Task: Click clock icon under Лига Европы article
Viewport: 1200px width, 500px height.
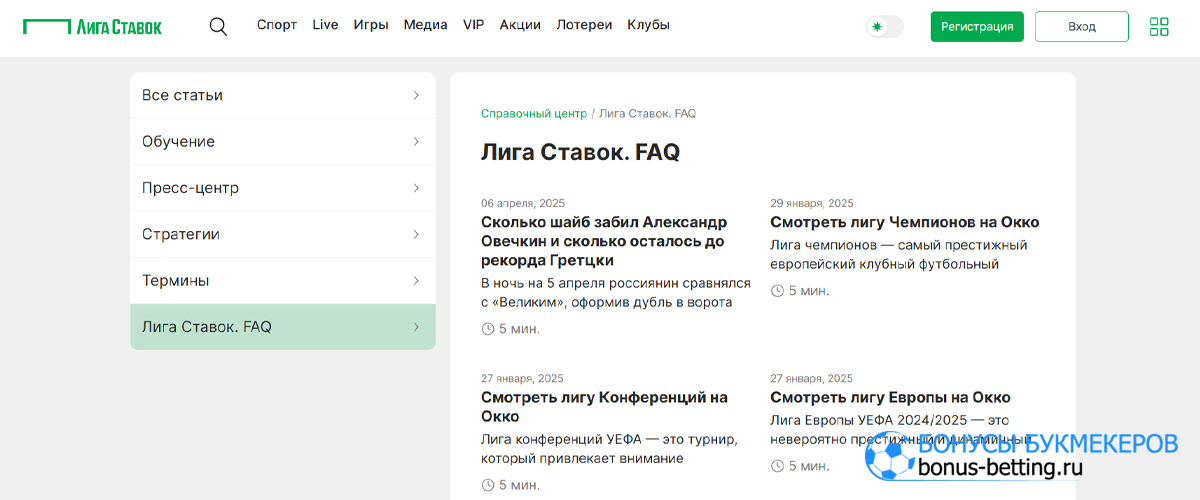Action: (x=777, y=466)
